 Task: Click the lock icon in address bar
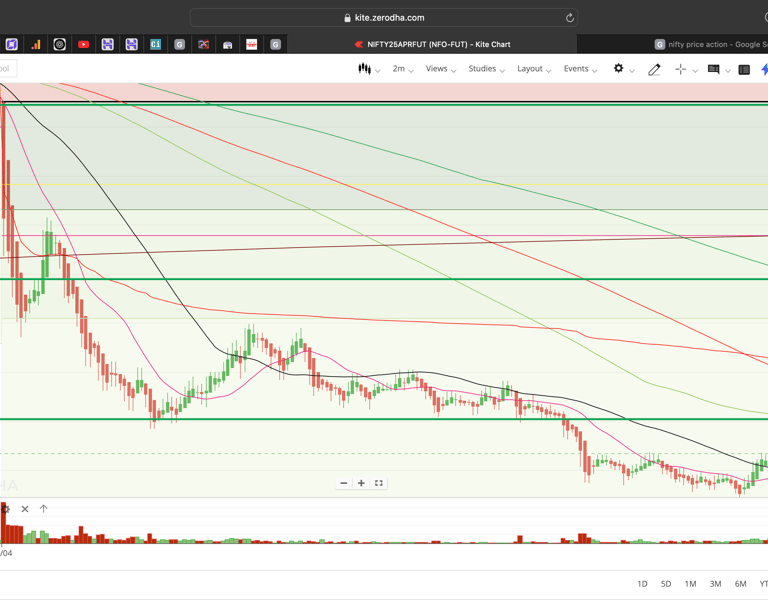click(347, 18)
